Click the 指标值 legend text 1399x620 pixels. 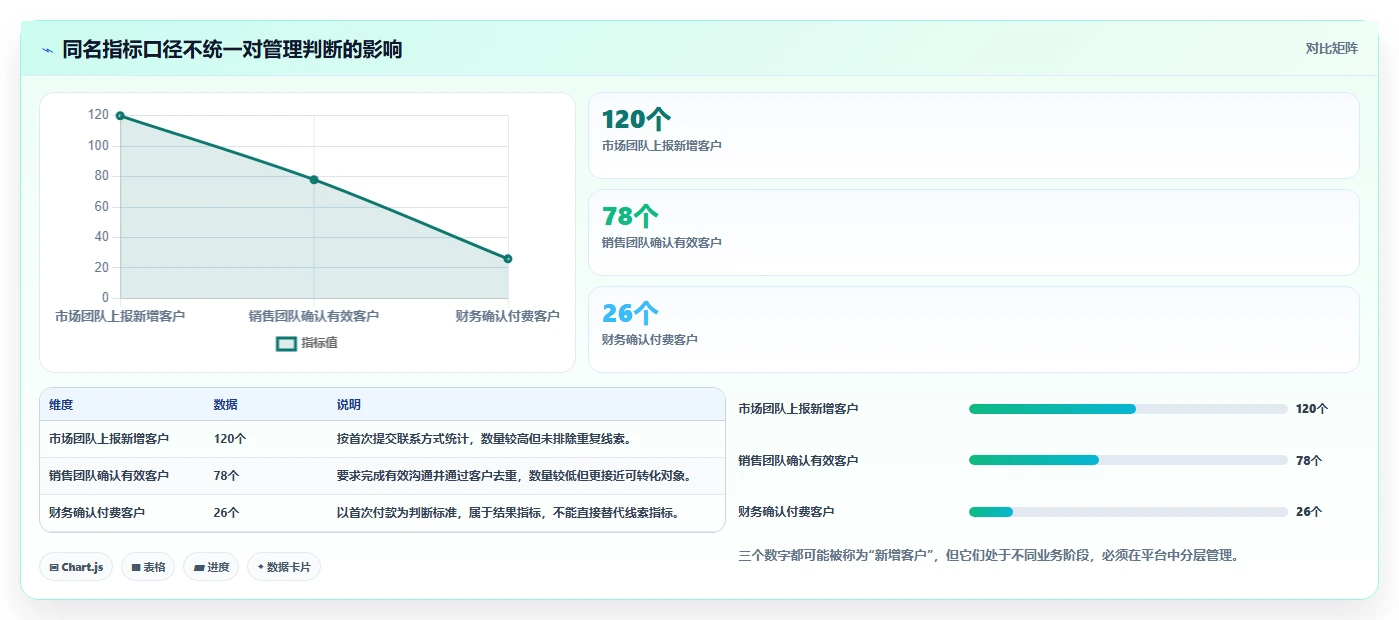(320, 343)
